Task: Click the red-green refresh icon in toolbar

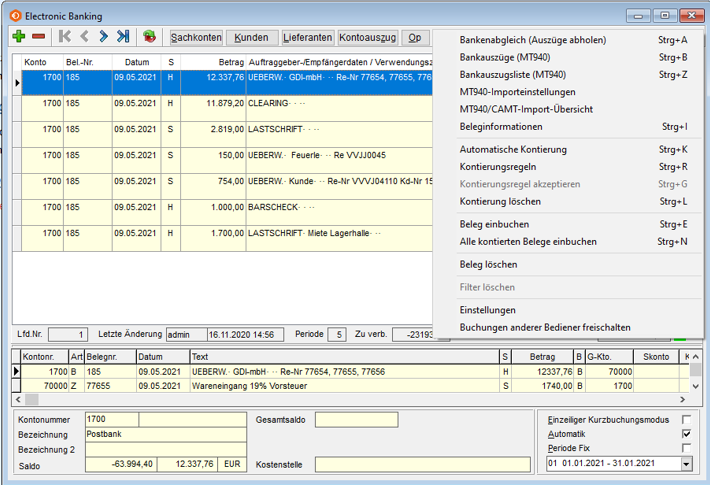Action: point(149,37)
